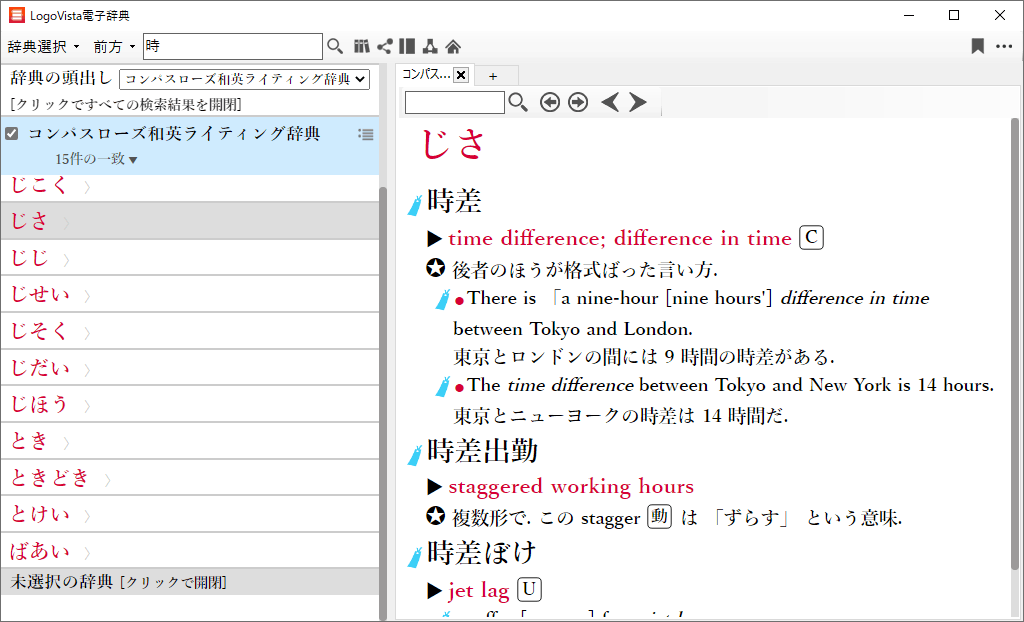The image size is (1024, 622).
Task: Show previous entry with left chevron
Action: 610,103
